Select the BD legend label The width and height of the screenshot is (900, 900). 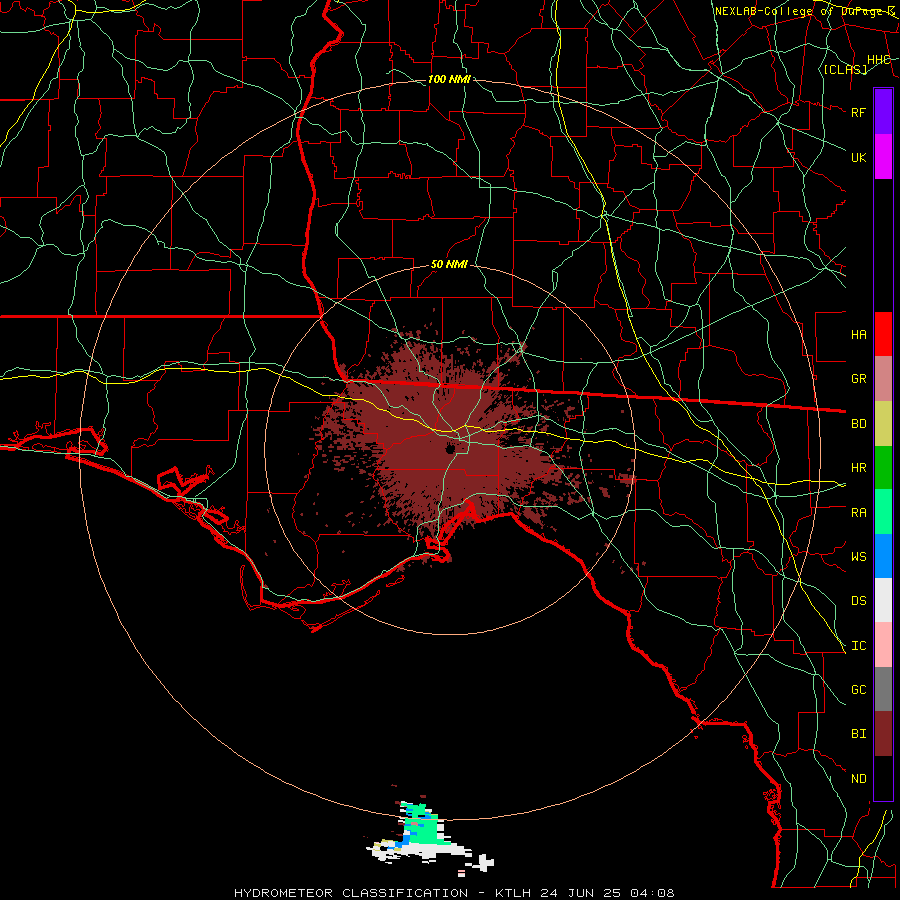coord(859,424)
